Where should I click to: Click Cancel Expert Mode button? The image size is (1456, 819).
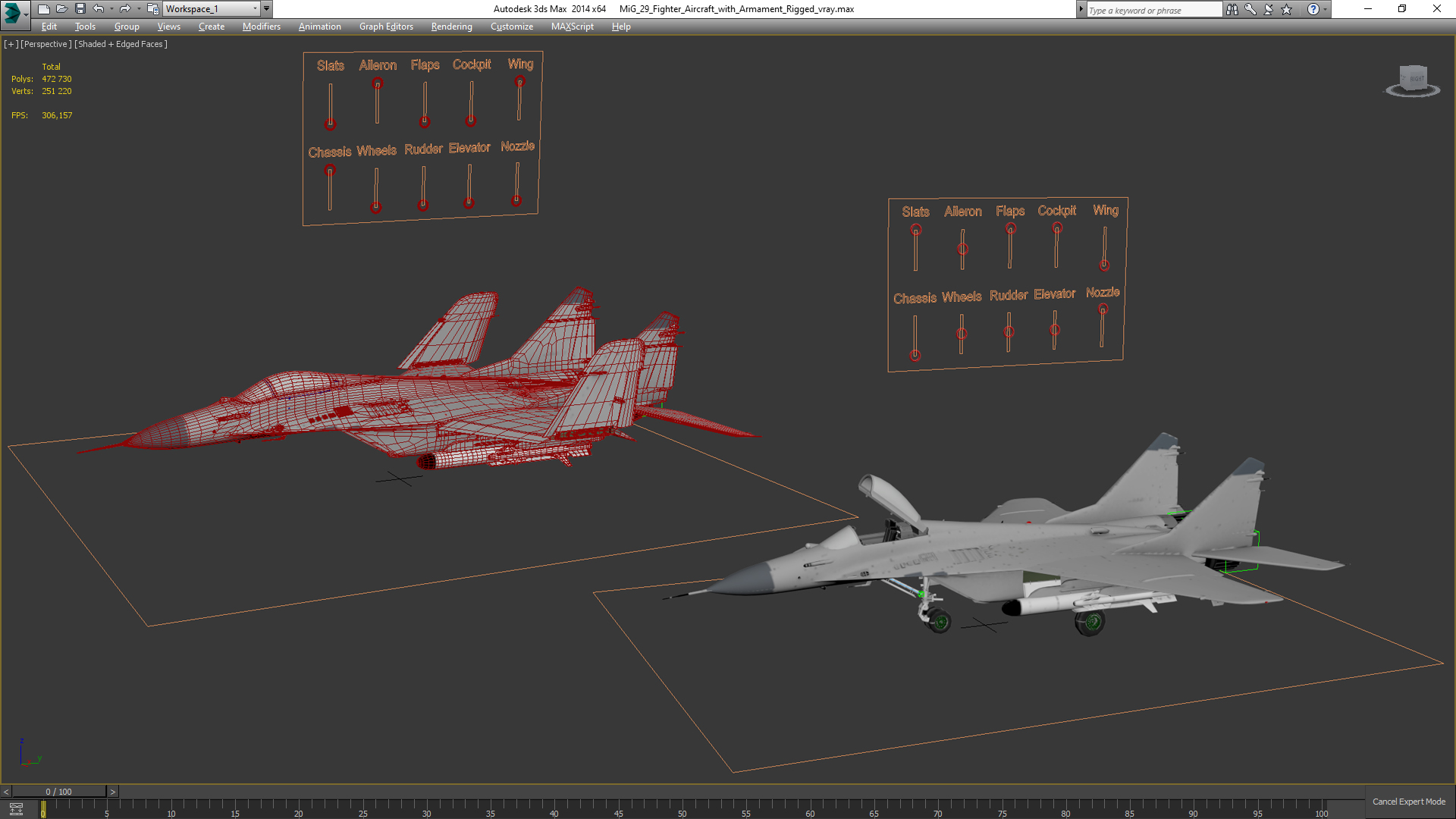pos(1408,802)
